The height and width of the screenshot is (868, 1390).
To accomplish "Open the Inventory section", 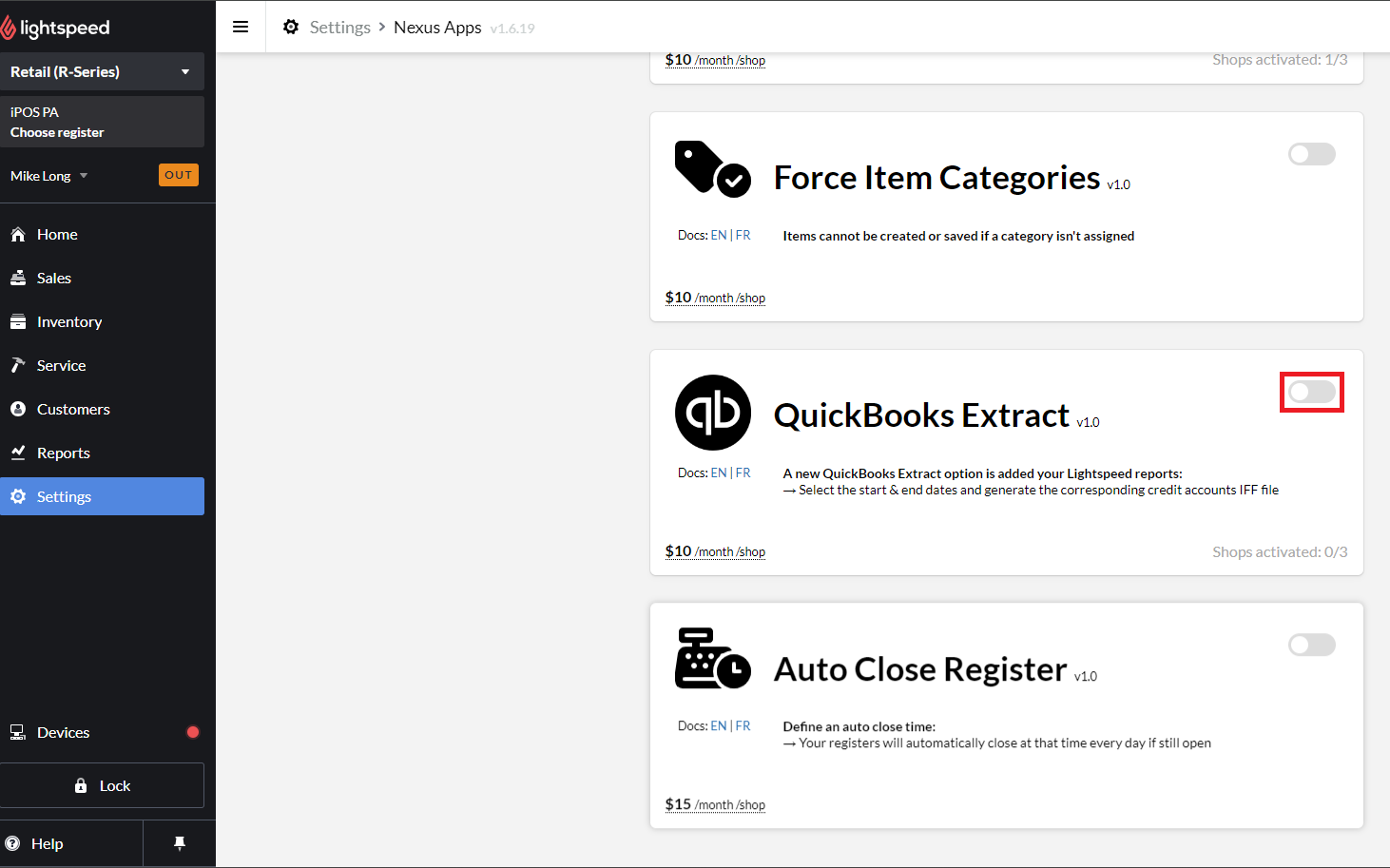I will [102, 321].
